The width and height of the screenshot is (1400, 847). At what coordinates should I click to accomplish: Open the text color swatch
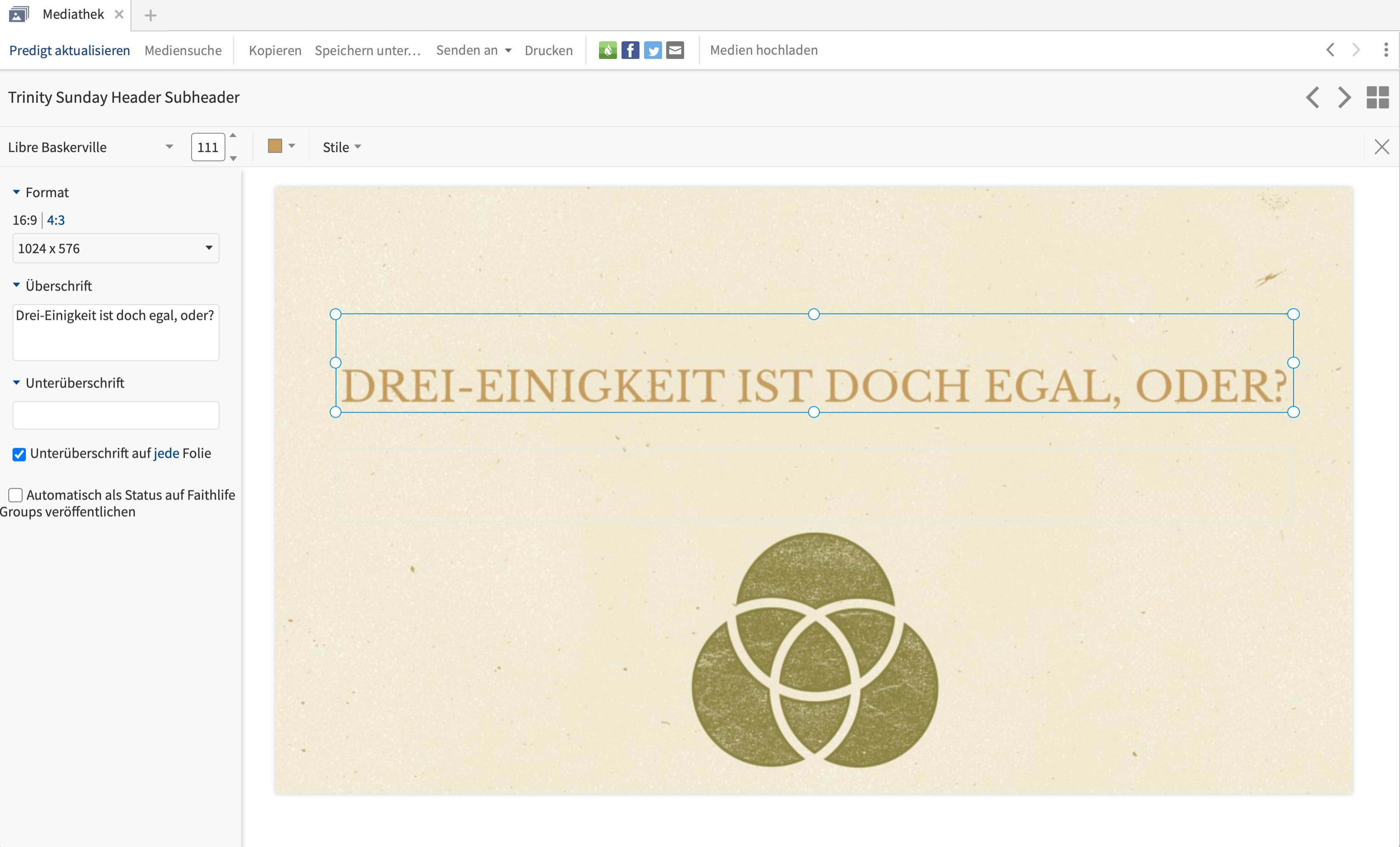pos(275,146)
